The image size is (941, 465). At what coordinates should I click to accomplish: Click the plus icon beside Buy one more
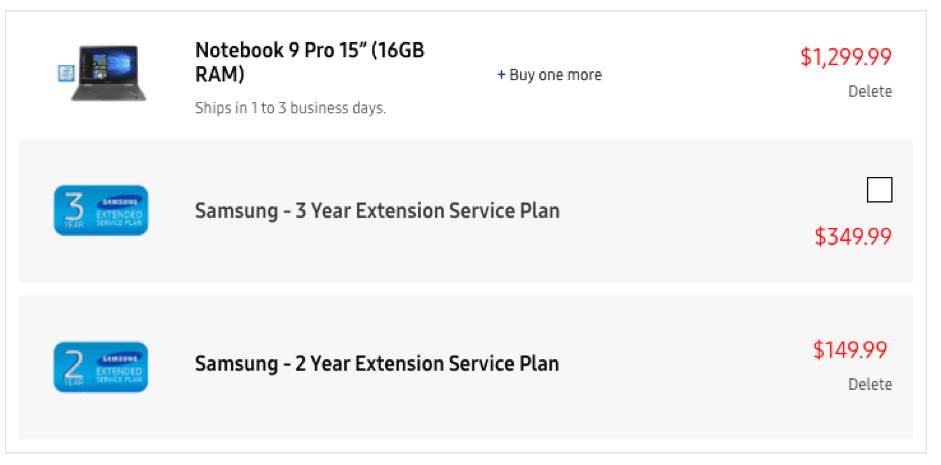tap(501, 75)
